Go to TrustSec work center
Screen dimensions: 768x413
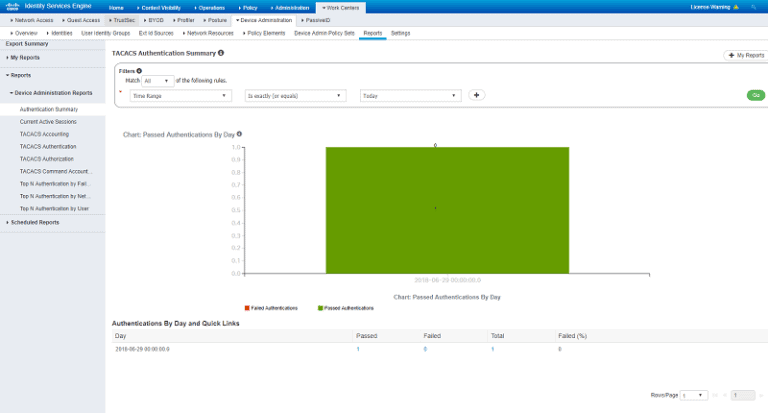point(122,21)
